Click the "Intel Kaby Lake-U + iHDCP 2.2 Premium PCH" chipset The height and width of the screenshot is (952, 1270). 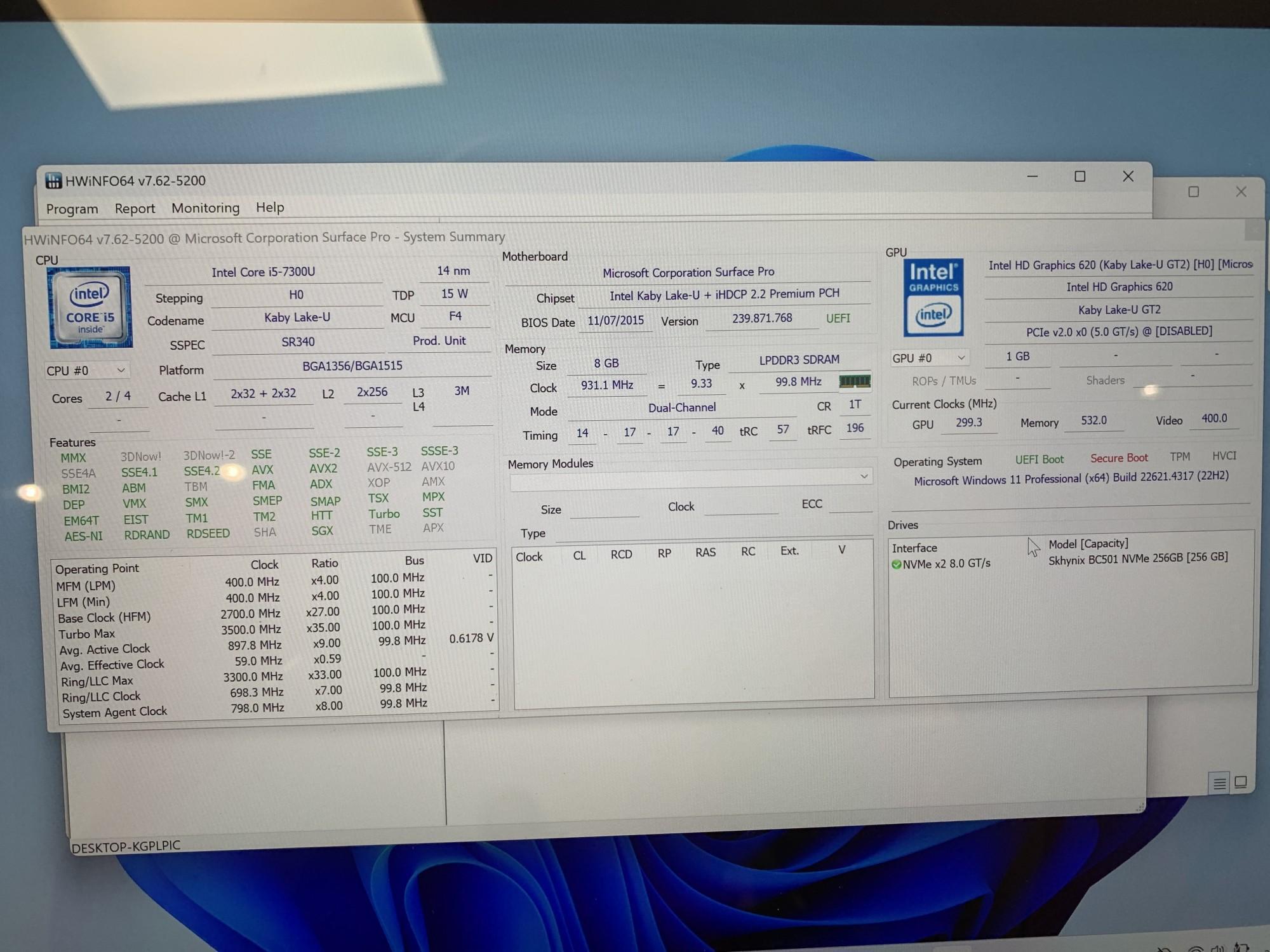click(725, 294)
